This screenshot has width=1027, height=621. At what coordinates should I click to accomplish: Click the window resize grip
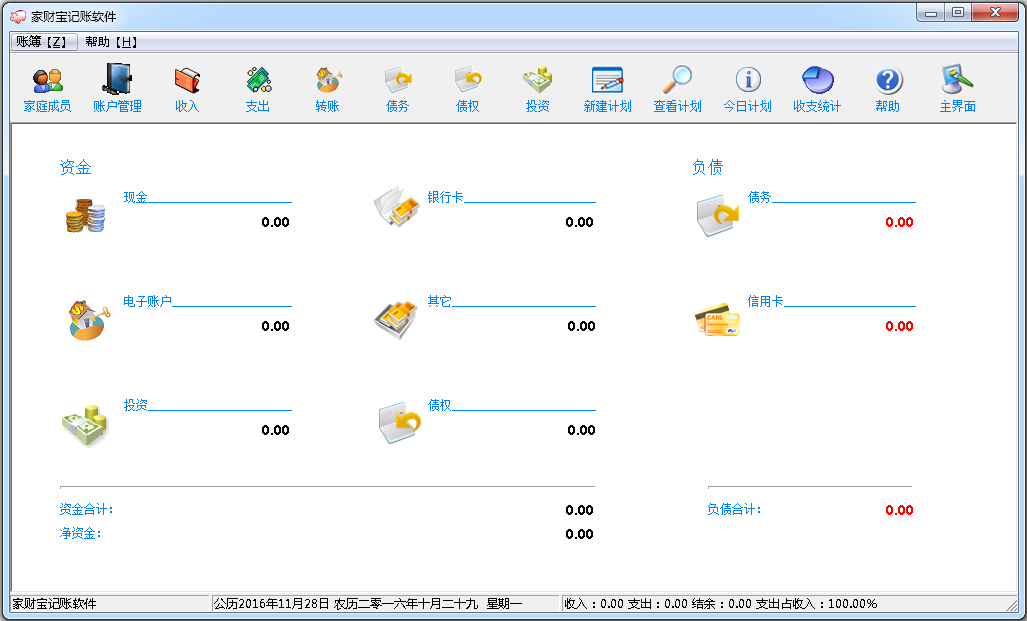pyautogui.click(x=1012, y=605)
